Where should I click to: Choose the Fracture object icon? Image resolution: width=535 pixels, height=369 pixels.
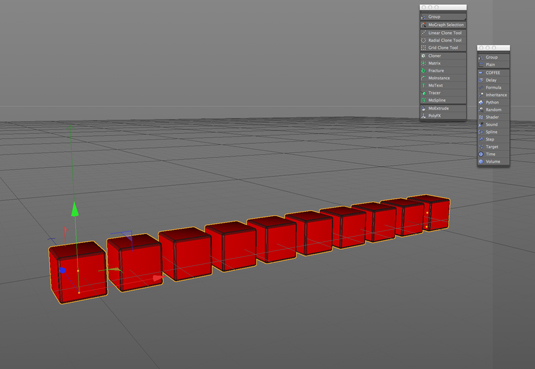pos(423,71)
